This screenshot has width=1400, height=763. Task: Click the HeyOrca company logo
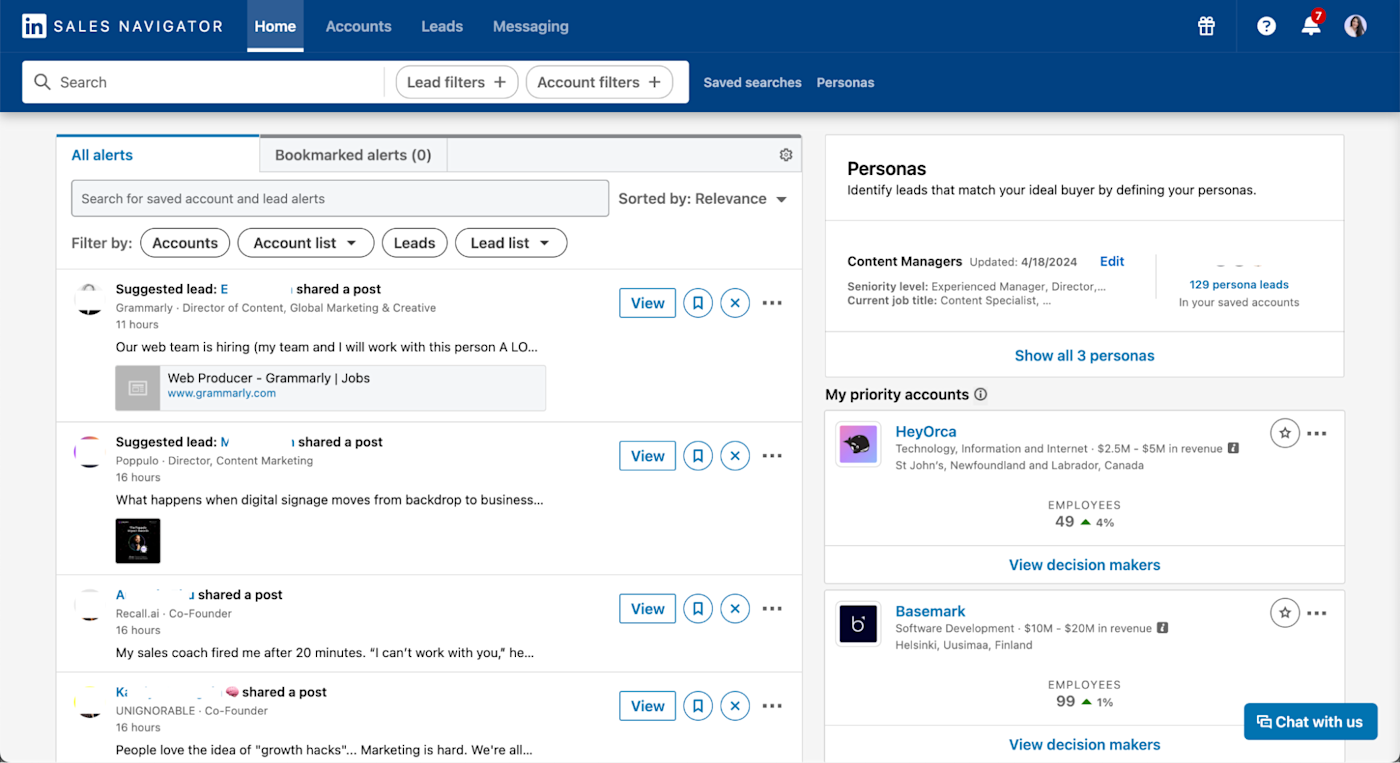click(858, 444)
